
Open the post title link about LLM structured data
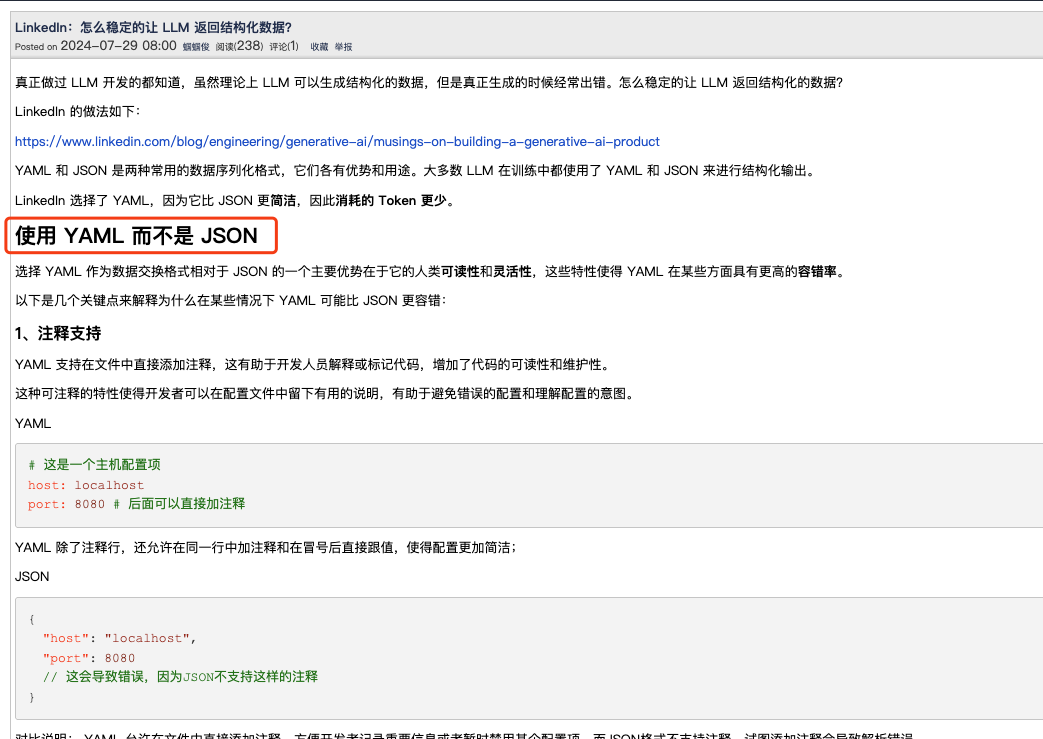tap(153, 27)
